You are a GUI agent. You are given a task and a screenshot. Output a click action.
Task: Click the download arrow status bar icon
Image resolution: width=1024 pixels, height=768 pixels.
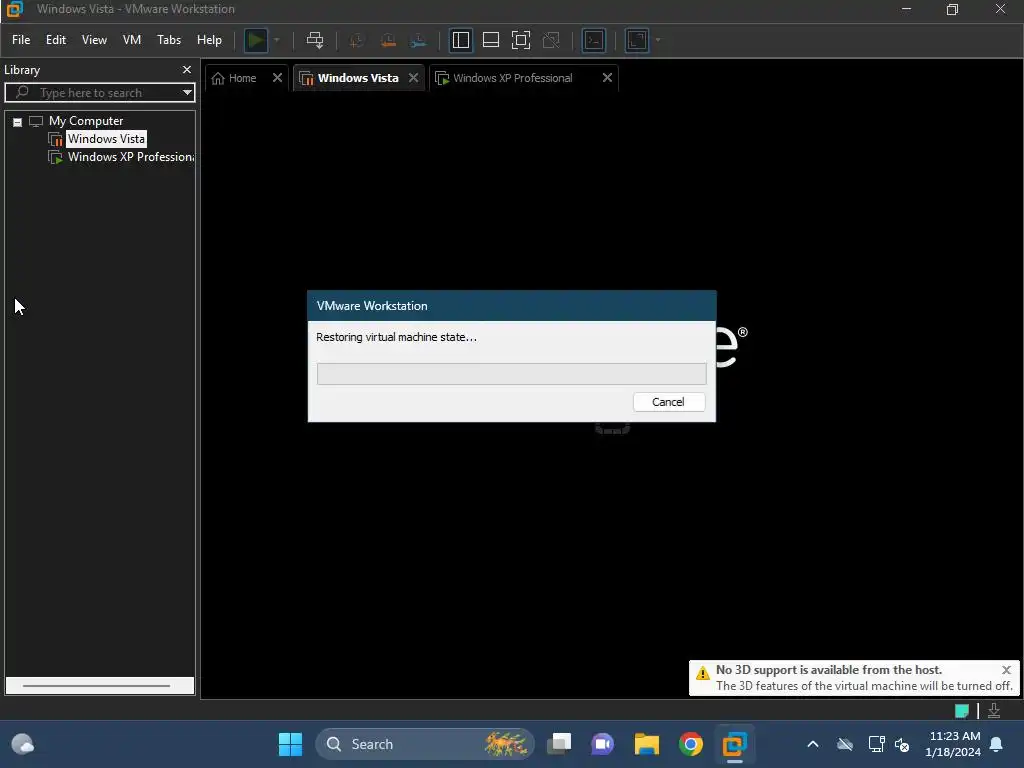994,711
